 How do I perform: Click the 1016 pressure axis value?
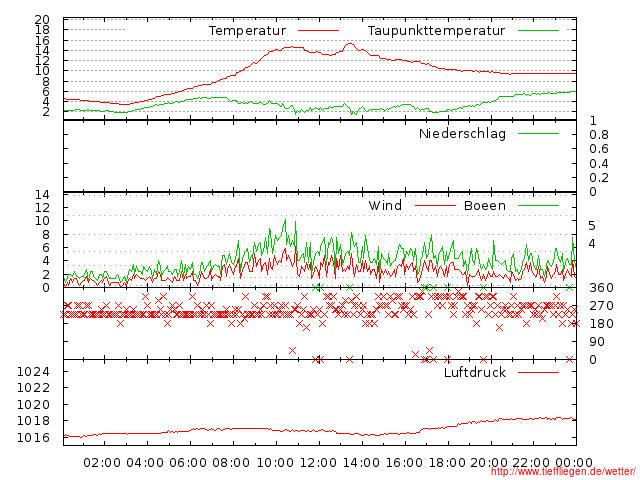(33, 438)
